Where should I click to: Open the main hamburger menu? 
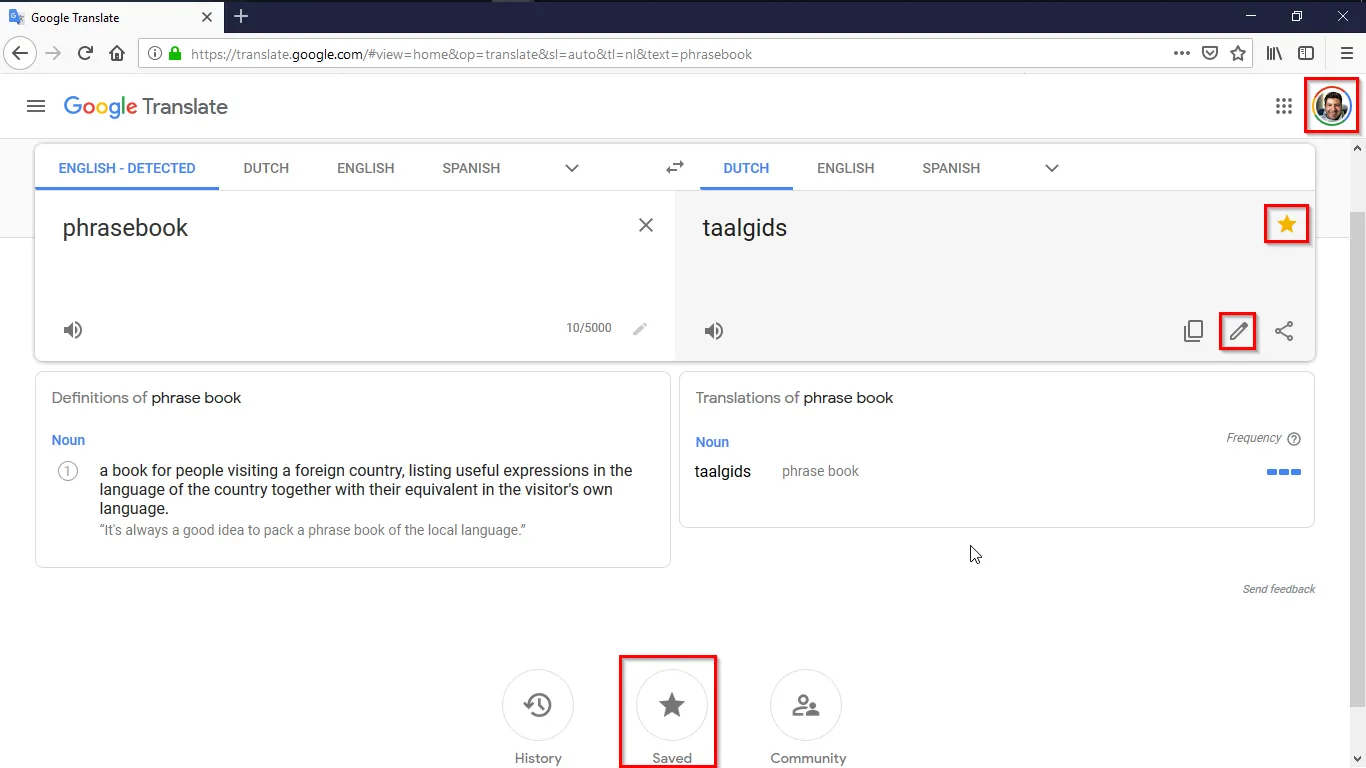coord(36,106)
